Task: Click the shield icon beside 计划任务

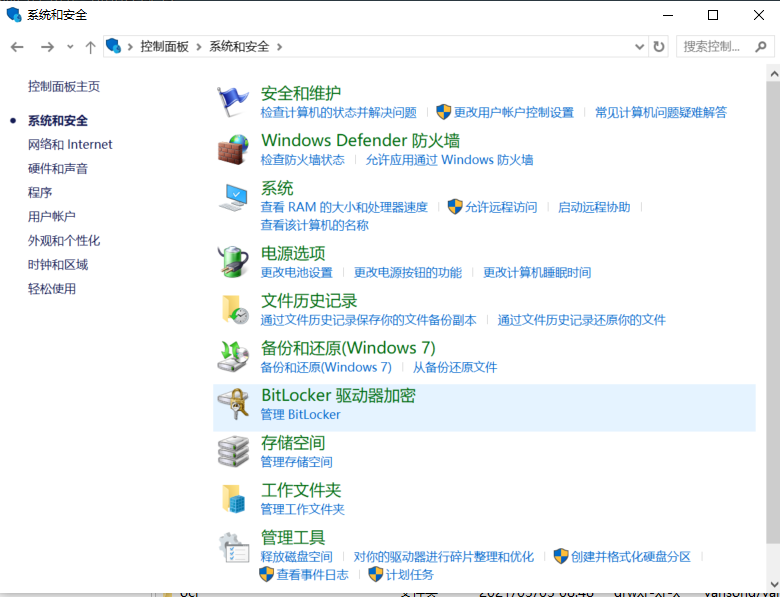Action: point(376,574)
